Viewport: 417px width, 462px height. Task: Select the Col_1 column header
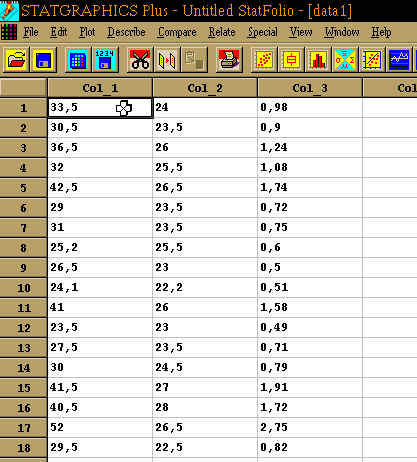point(100,88)
